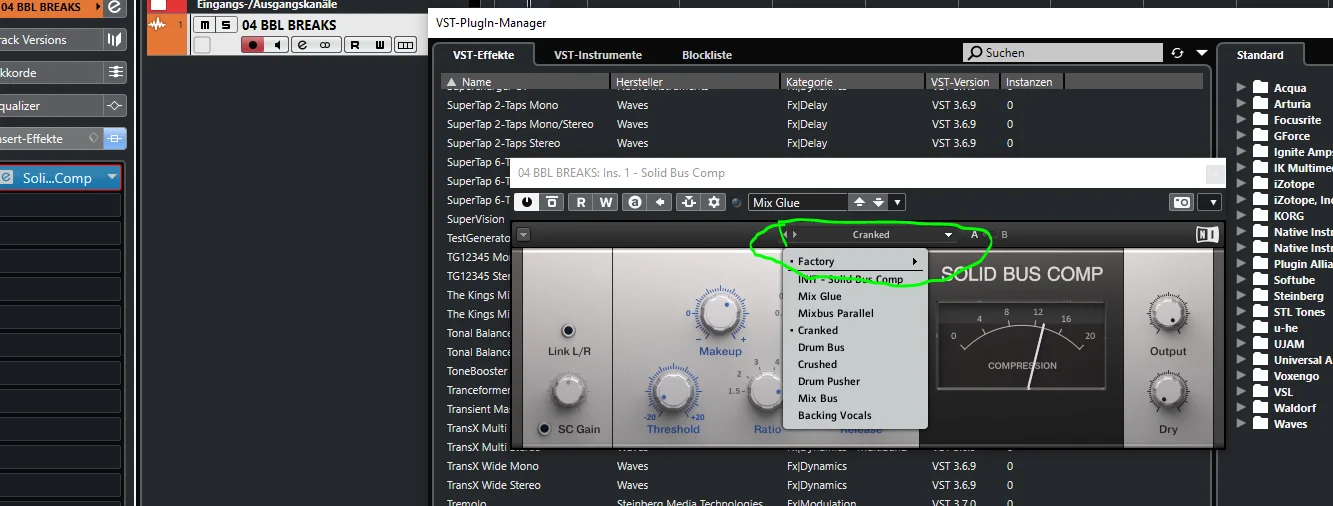Viewport: 1333px width, 506px height.
Task: Click the Mix Glue preset name field
Action: click(x=798, y=202)
